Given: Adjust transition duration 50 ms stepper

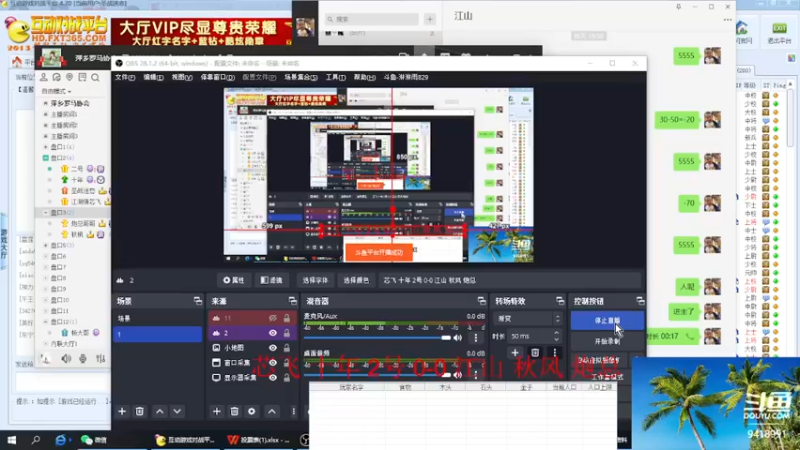Looking at the screenshot, I should pos(556,336).
